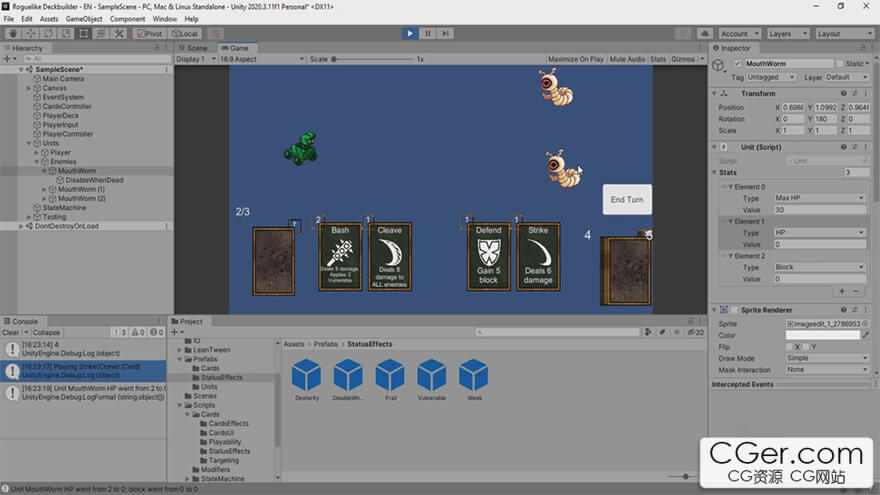The image size is (880, 495).
Task: Select Vulnerable prefab asset
Action: pos(432,379)
